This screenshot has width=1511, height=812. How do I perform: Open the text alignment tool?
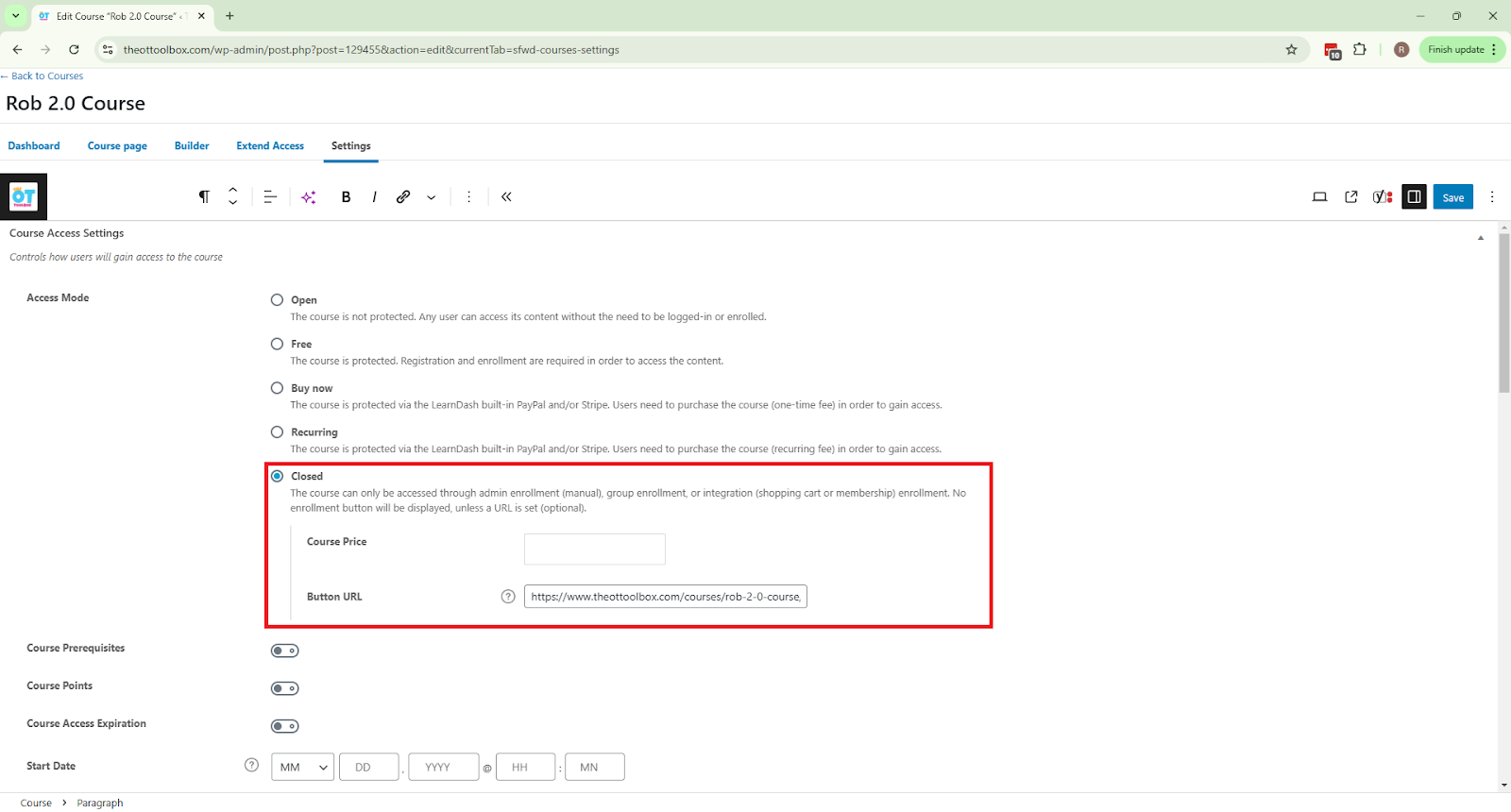(x=270, y=196)
